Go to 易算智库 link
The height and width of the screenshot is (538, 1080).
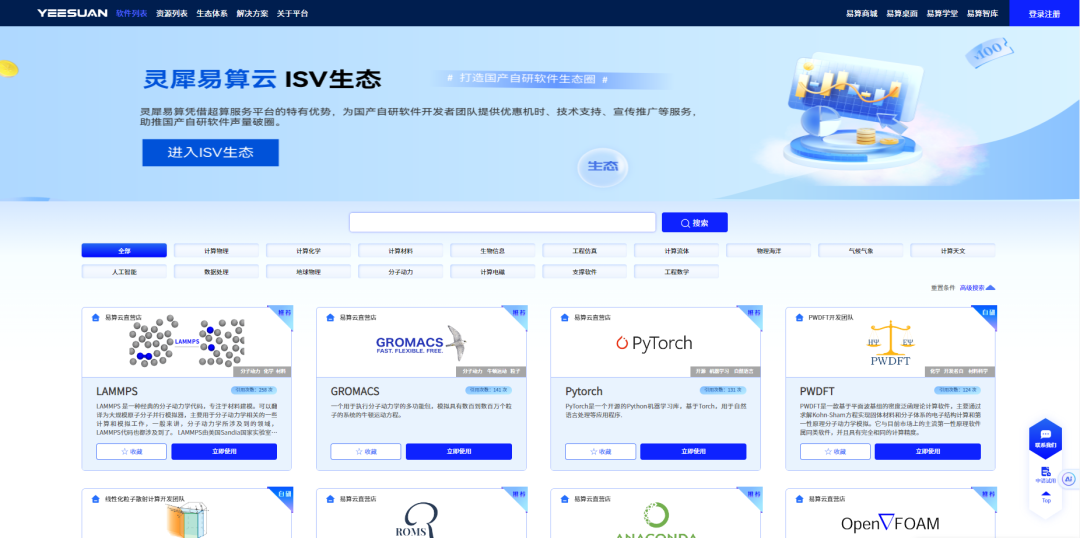[x=982, y=13]
